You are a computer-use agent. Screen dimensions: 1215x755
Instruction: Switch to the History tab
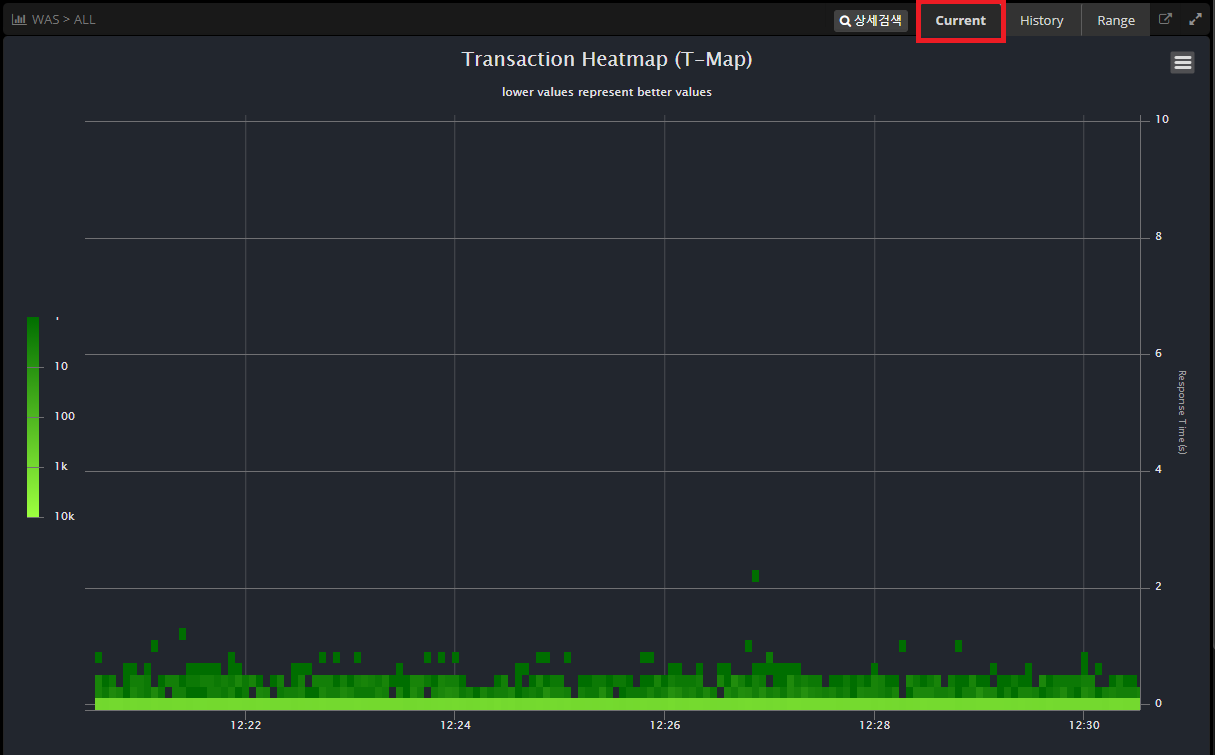coord(1041,20)
